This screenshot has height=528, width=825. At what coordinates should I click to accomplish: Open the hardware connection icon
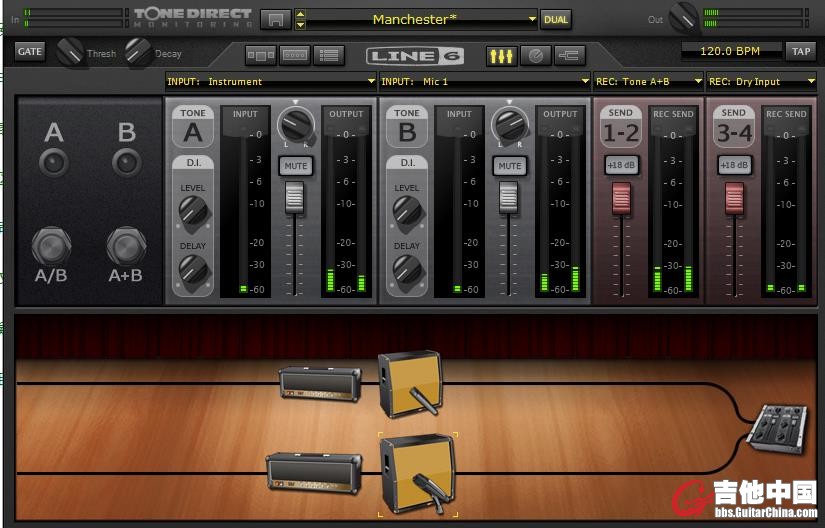[570, 56]
